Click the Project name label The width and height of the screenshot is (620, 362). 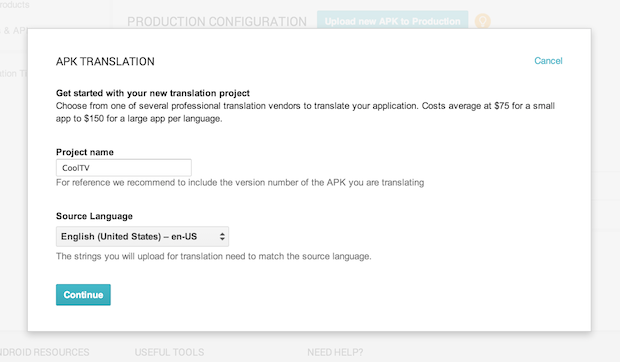(x=85, y=152)
